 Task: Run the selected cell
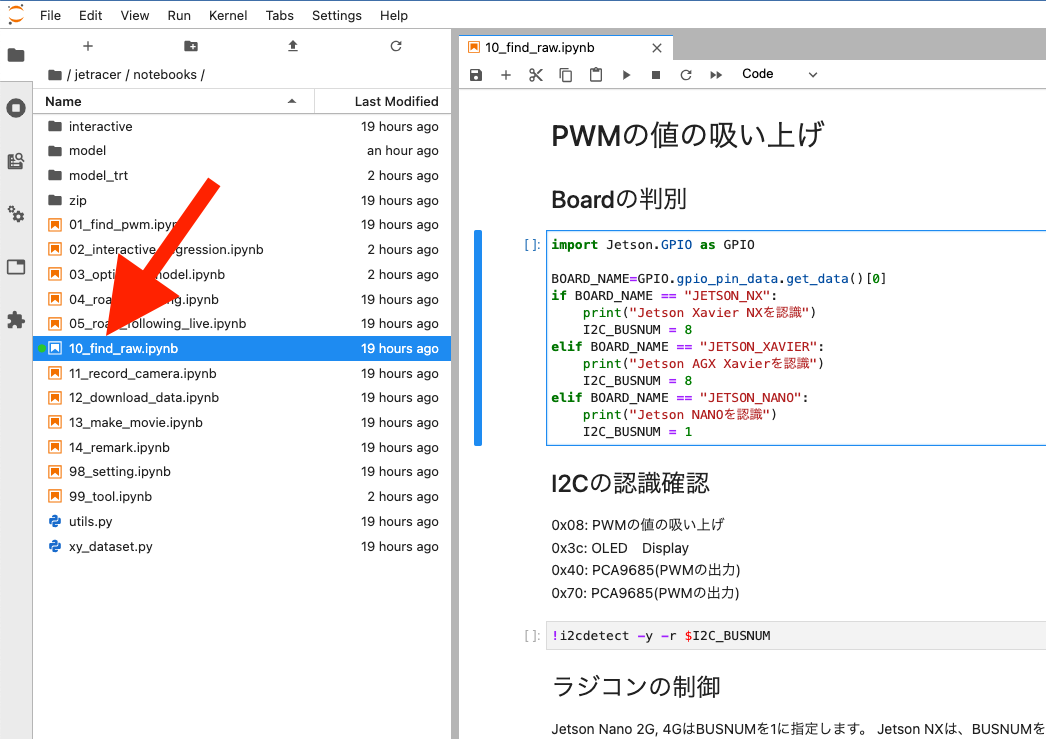[x=626, y=75]
